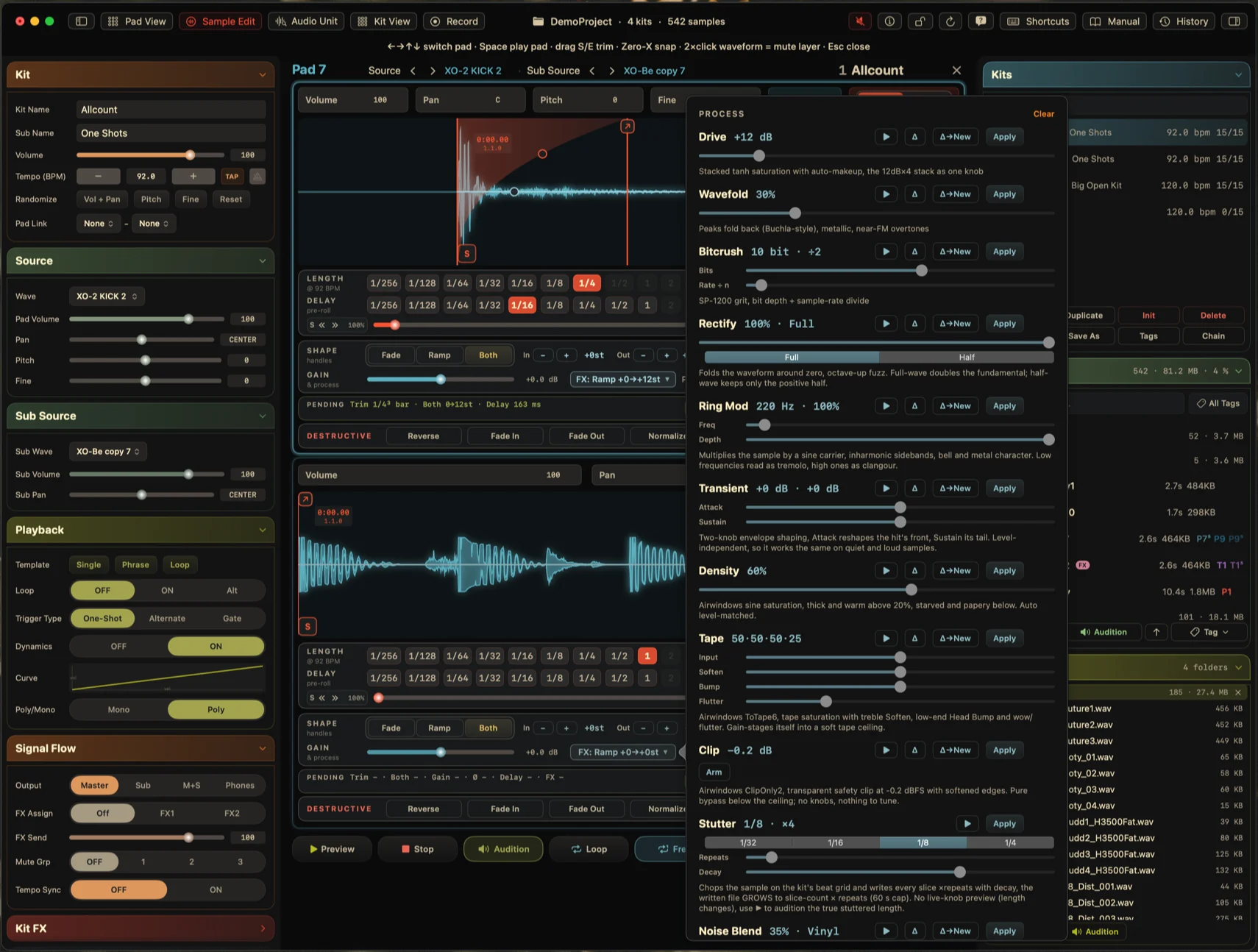Go to previous Source wave with left chevron

click(413, 71)
